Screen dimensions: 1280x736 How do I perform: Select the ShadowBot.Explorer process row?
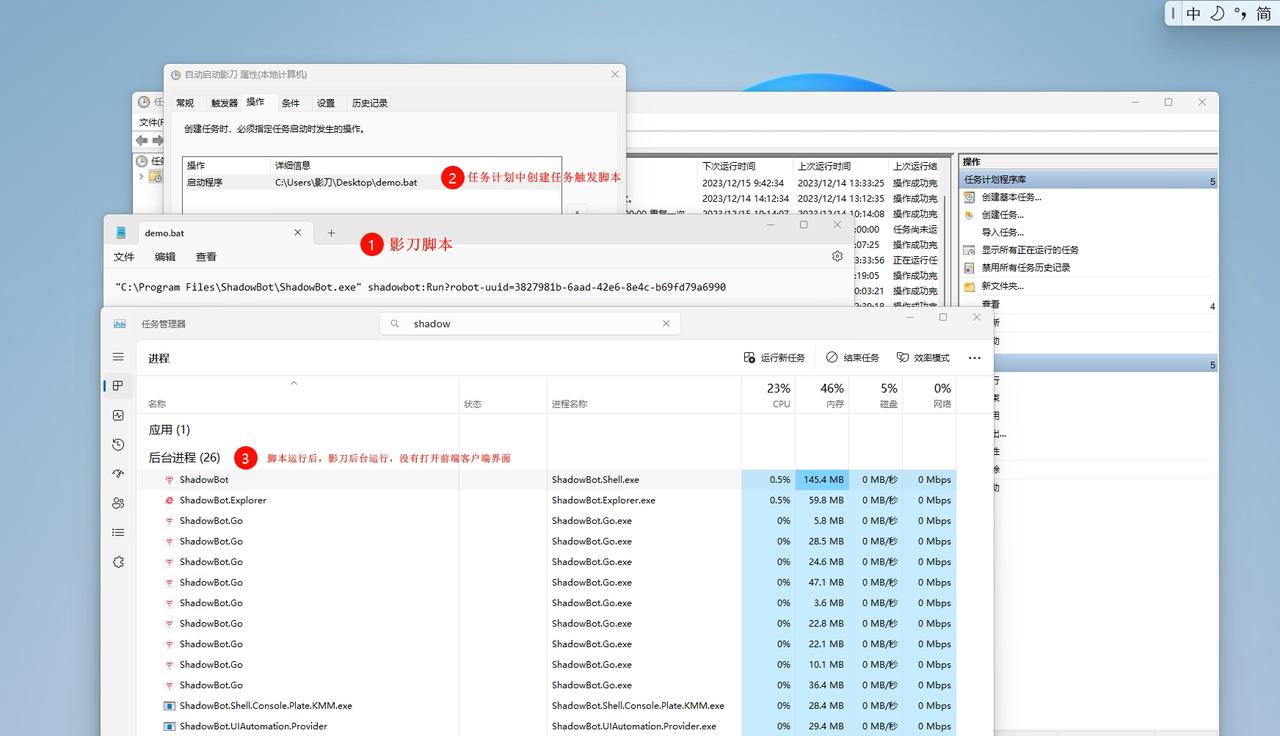[222, 500]
